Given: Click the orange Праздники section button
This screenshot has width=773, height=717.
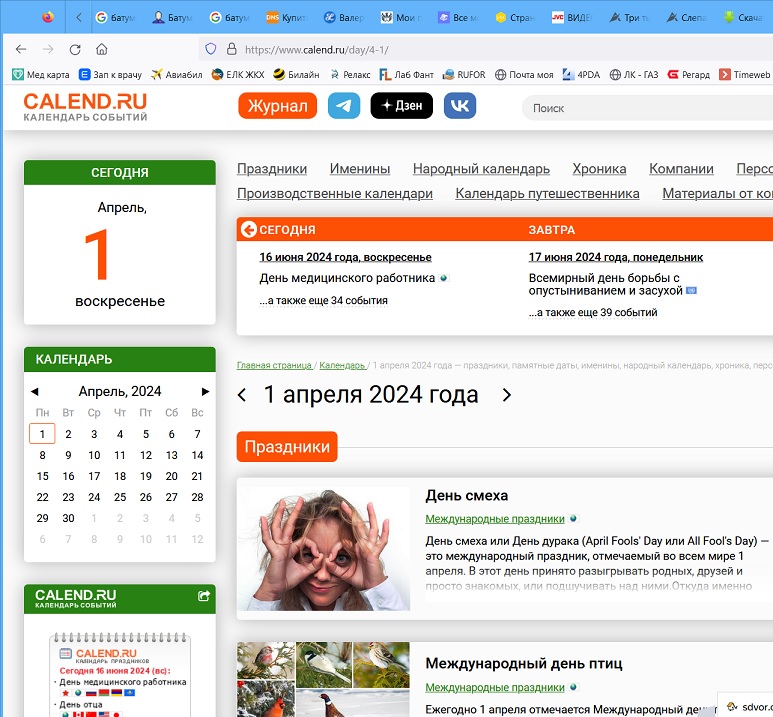Looking at the screenshot, I should [x=287, y=447].
